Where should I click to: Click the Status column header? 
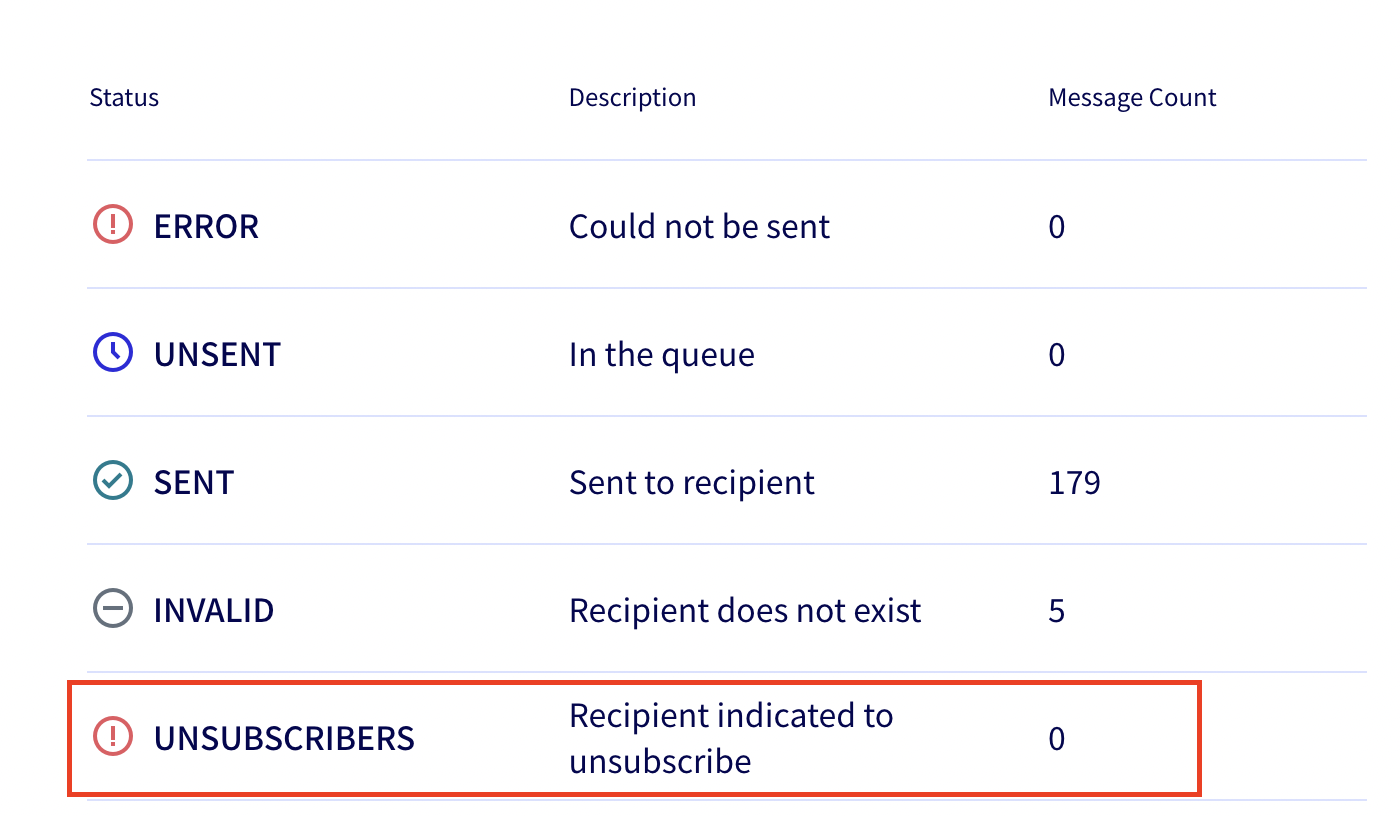[124, 97]
